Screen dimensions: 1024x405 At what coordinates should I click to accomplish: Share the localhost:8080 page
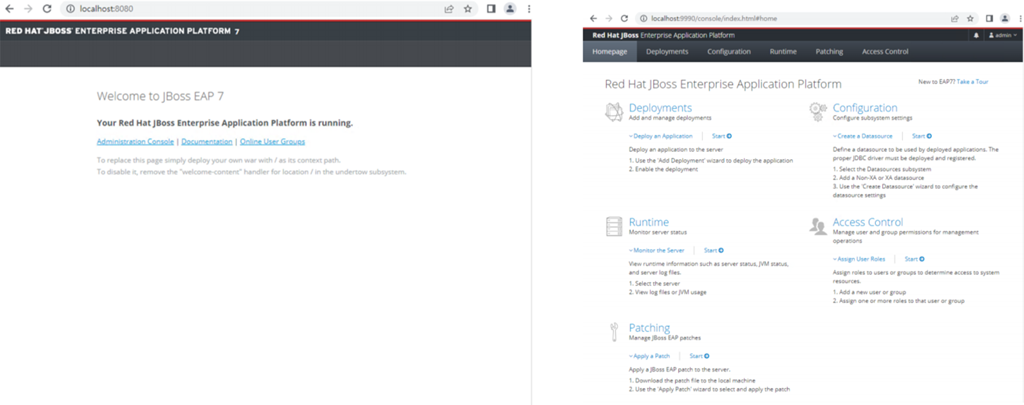point(449,9)
